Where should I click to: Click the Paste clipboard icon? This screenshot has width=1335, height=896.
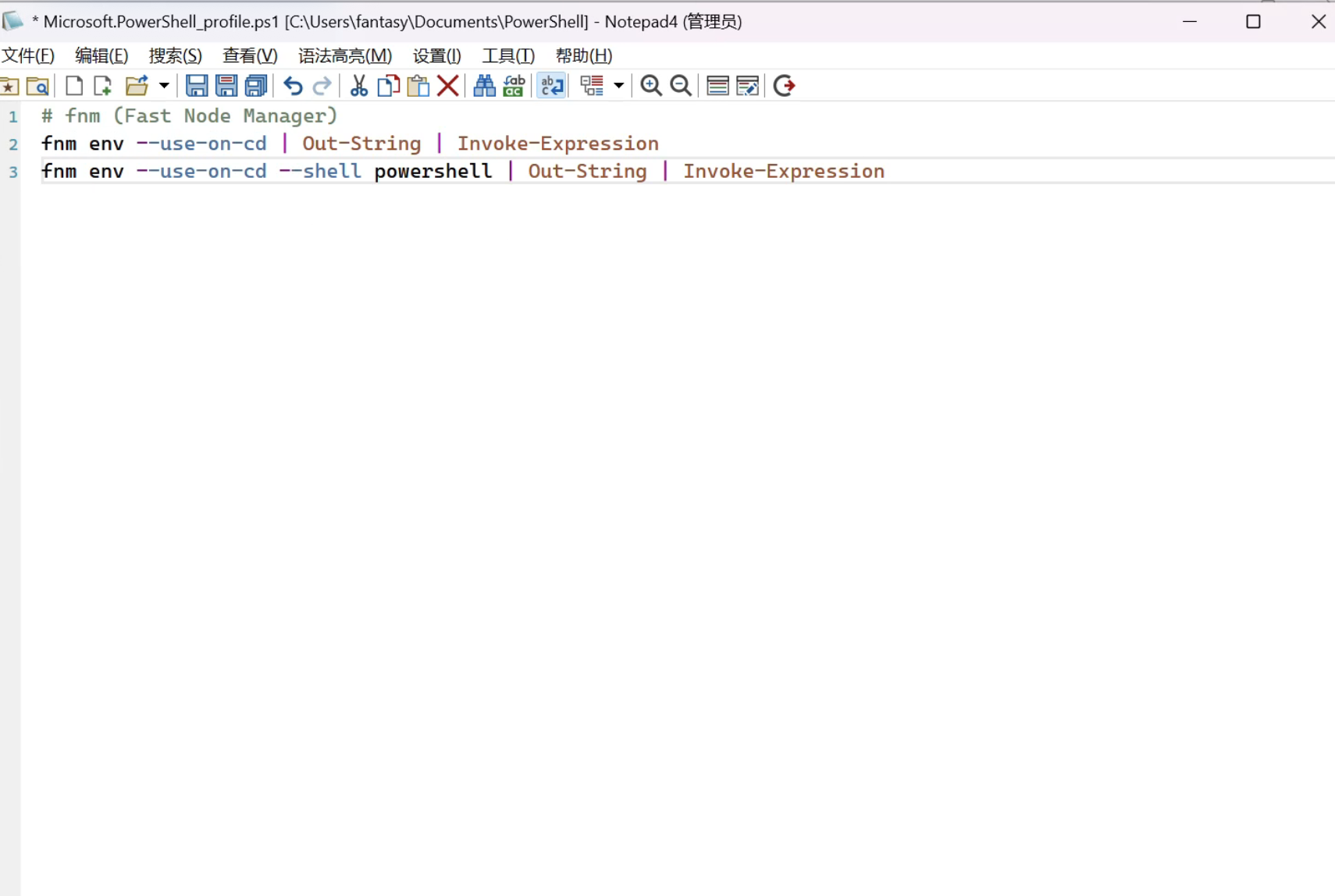[x=418, y=86]
